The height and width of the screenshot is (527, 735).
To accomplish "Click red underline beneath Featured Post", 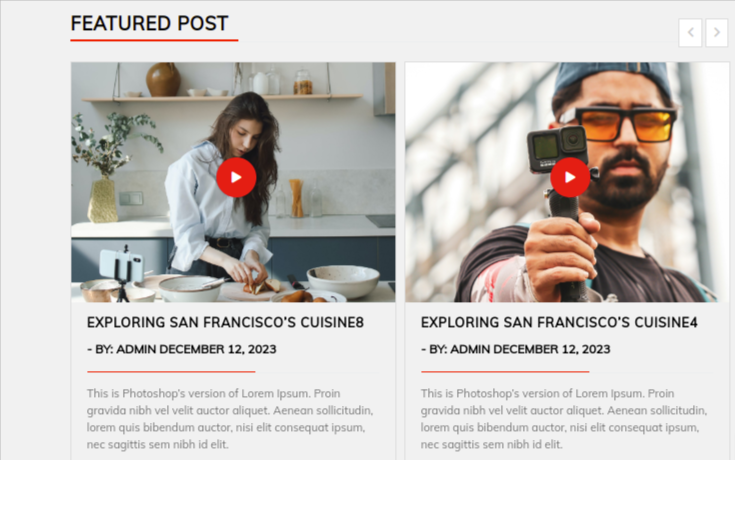I will tap(154, 40).
